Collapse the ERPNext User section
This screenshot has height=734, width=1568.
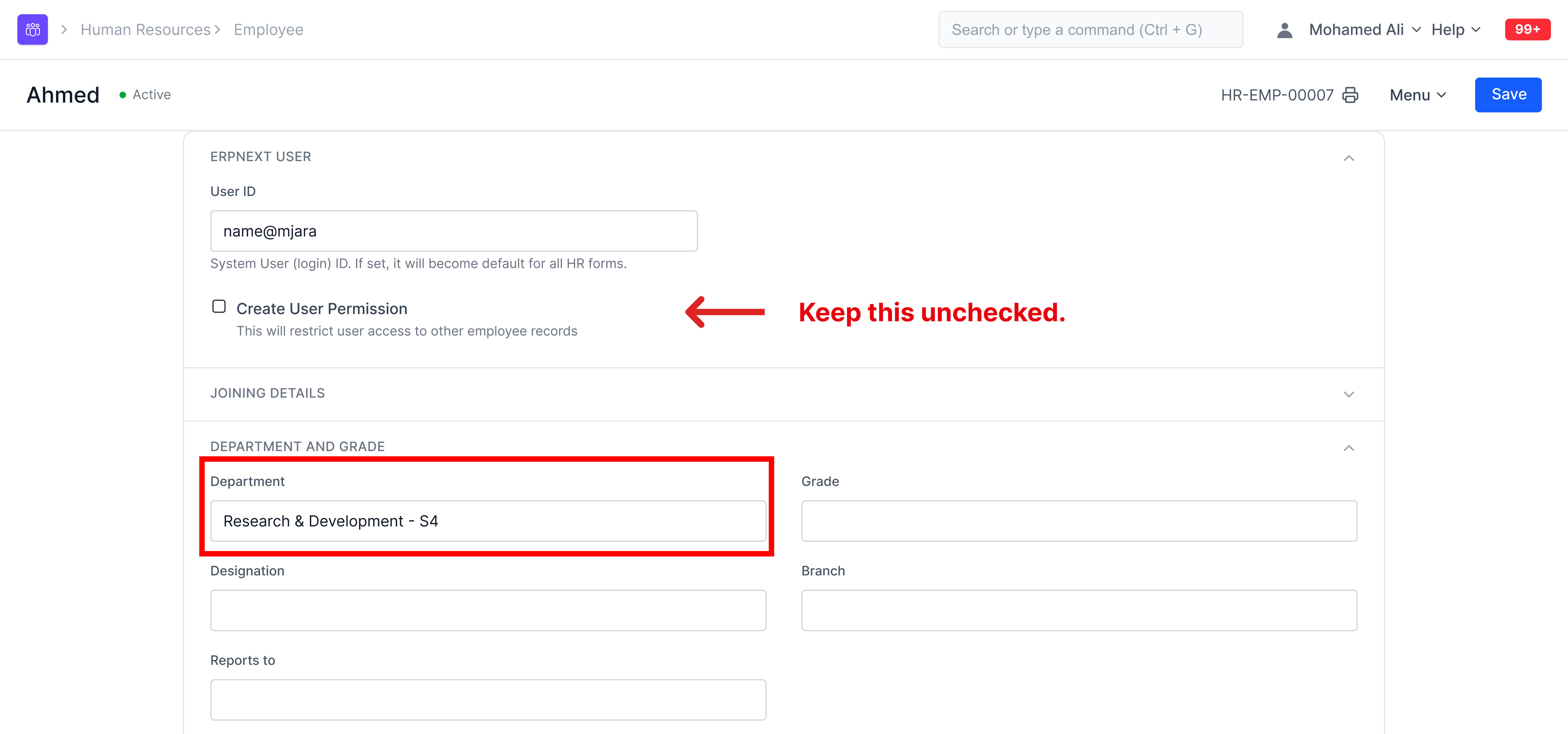[1349, 158]
